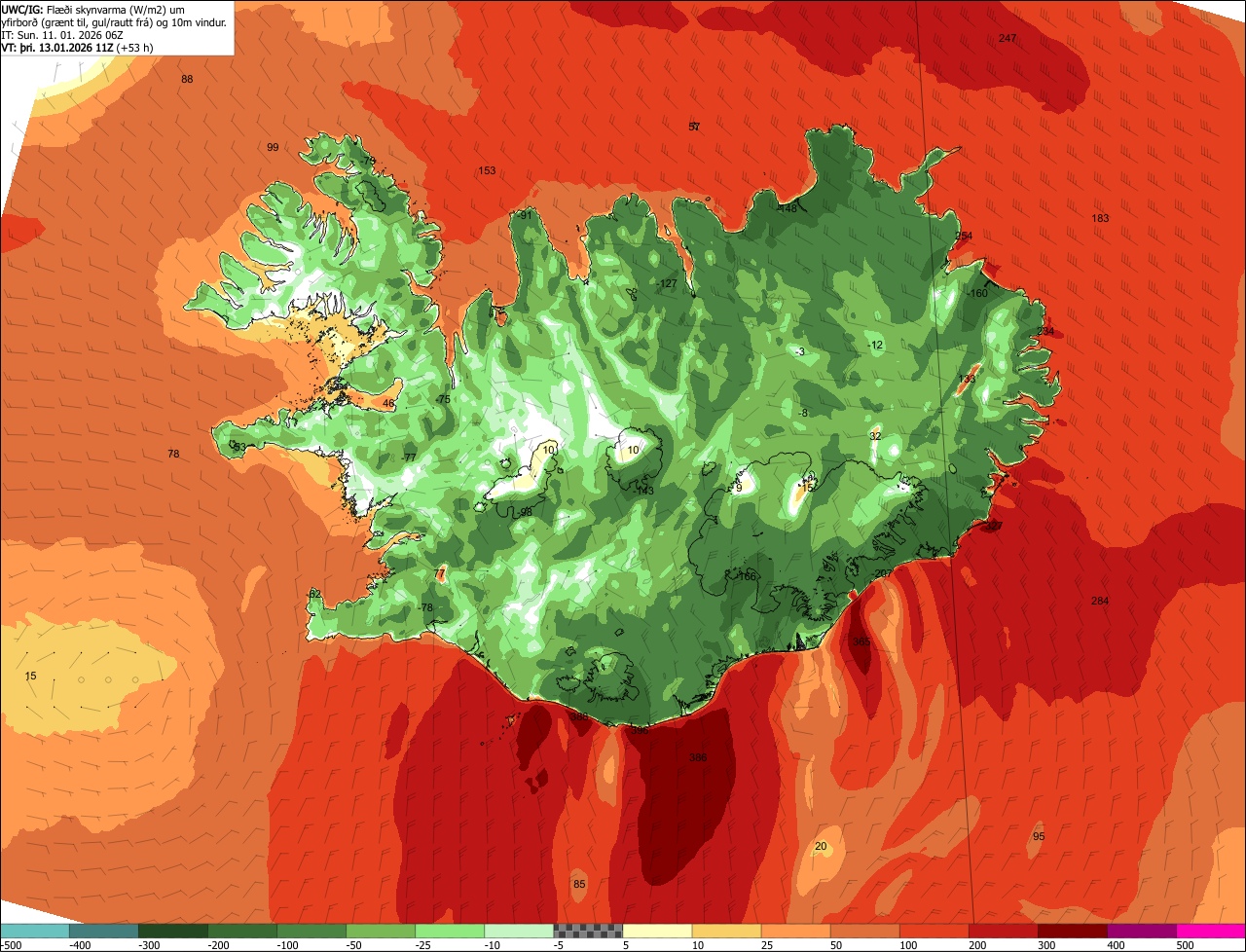Click the '-500' legend label

(11, 944)
